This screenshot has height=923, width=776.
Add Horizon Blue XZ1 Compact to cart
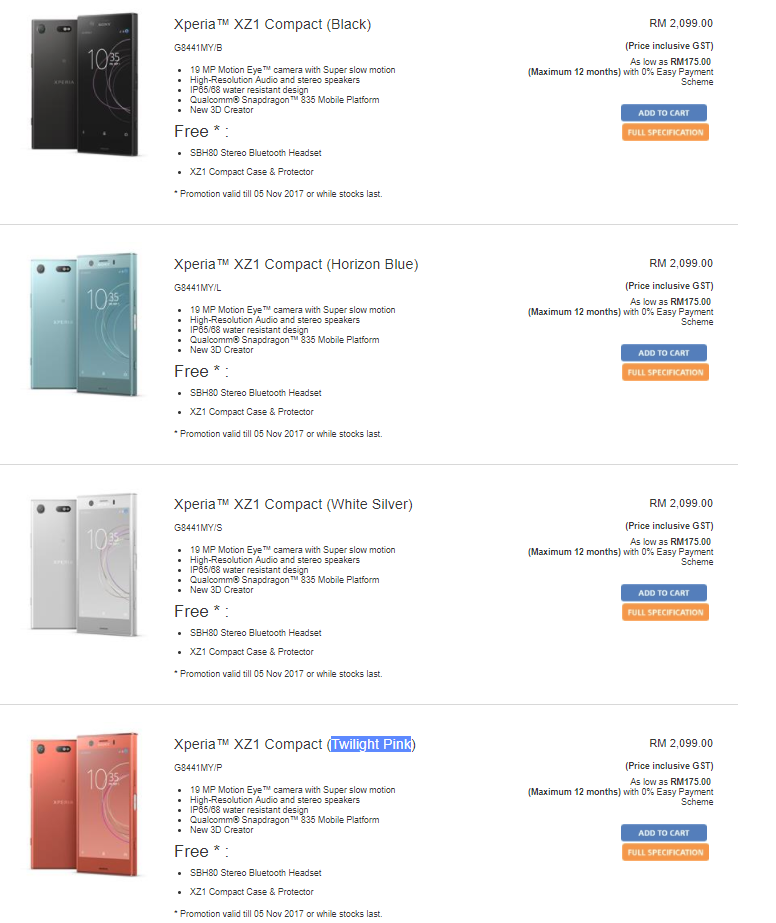[663, 353]
